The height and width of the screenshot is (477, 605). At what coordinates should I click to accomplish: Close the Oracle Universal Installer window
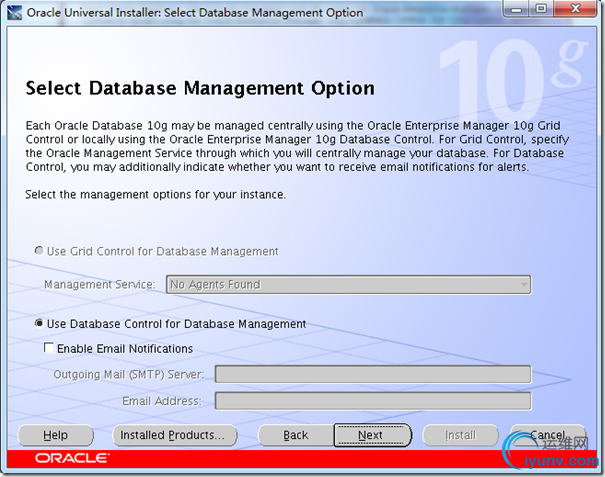[x=576, y=9]
